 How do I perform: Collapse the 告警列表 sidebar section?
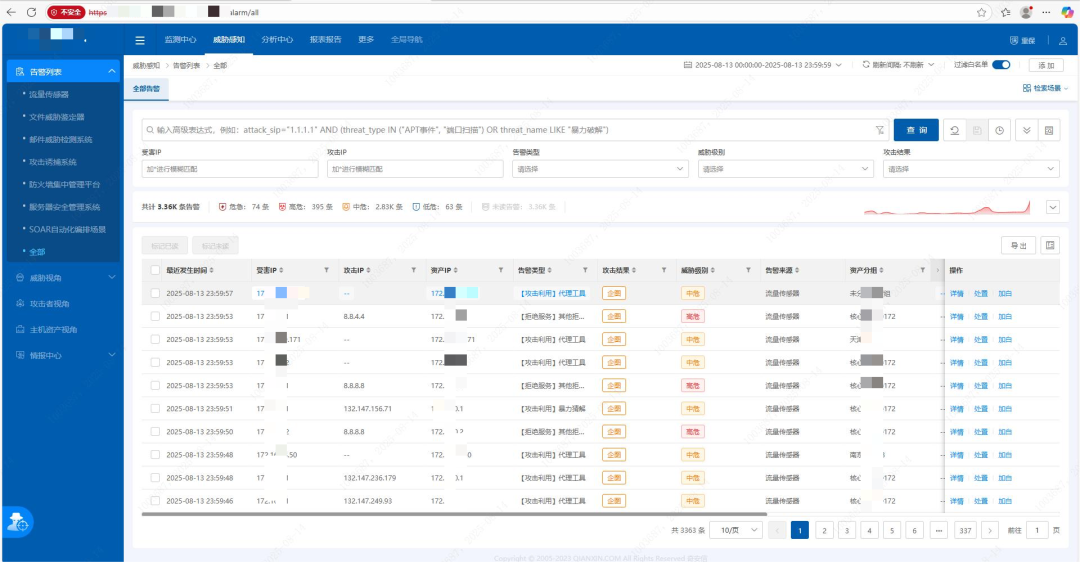coord(112,72)
